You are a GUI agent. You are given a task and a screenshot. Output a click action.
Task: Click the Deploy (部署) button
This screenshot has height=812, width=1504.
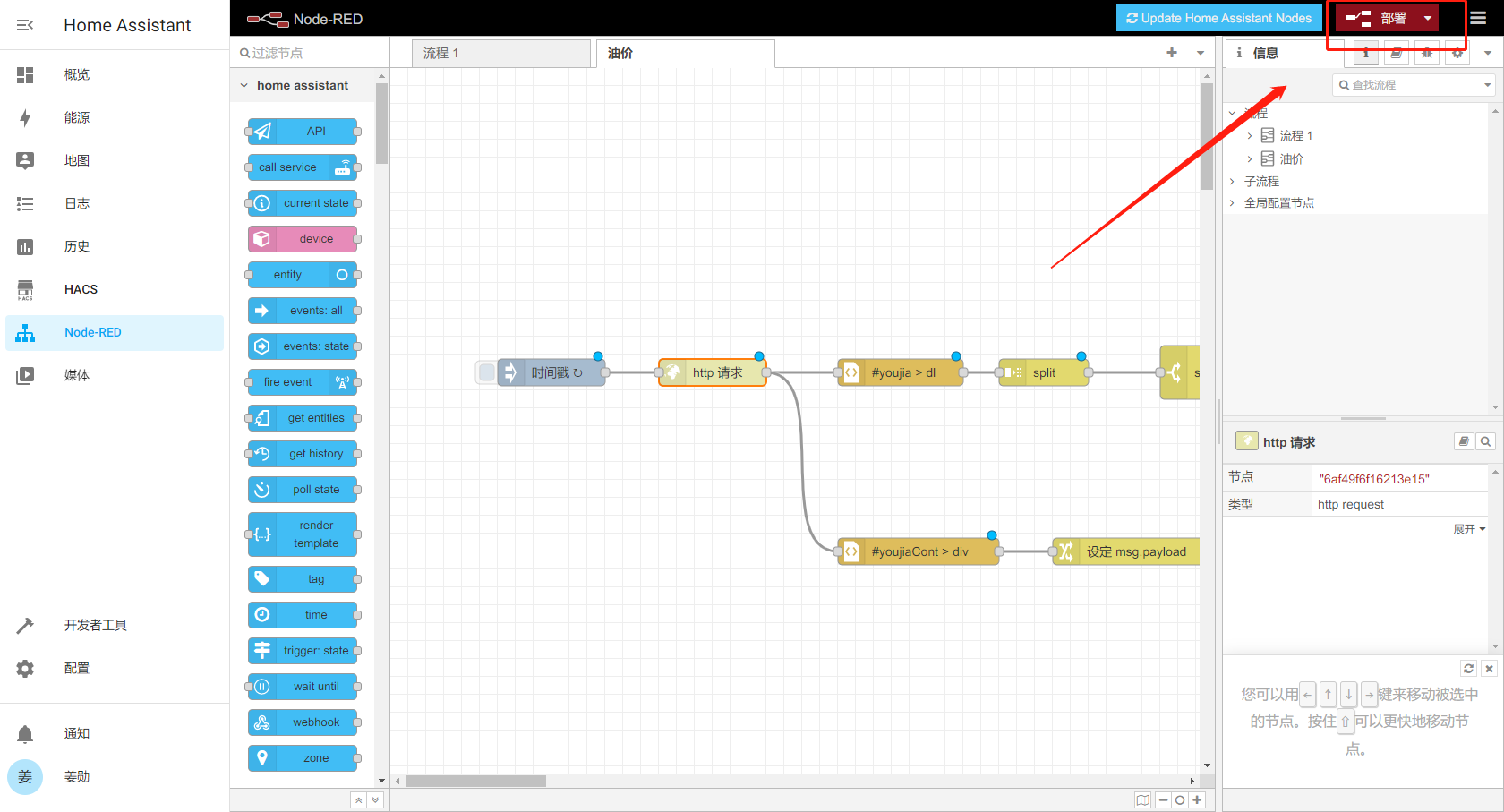[1377, 18]
